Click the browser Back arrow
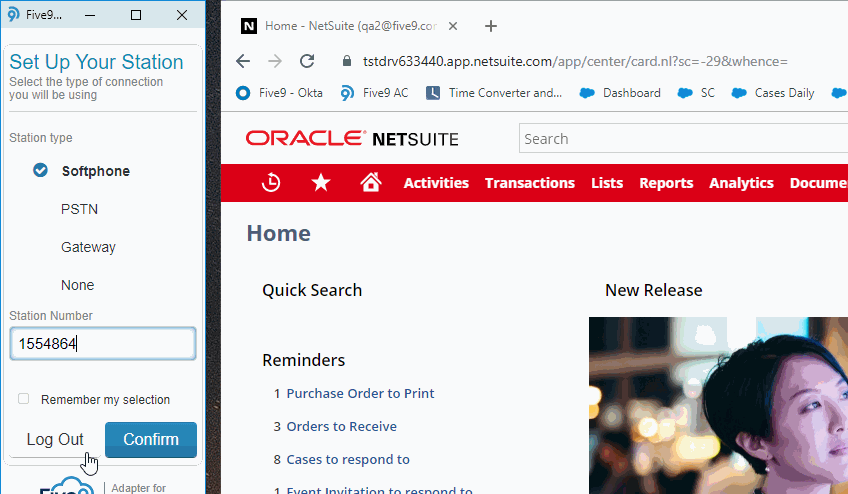 [243, 61]
